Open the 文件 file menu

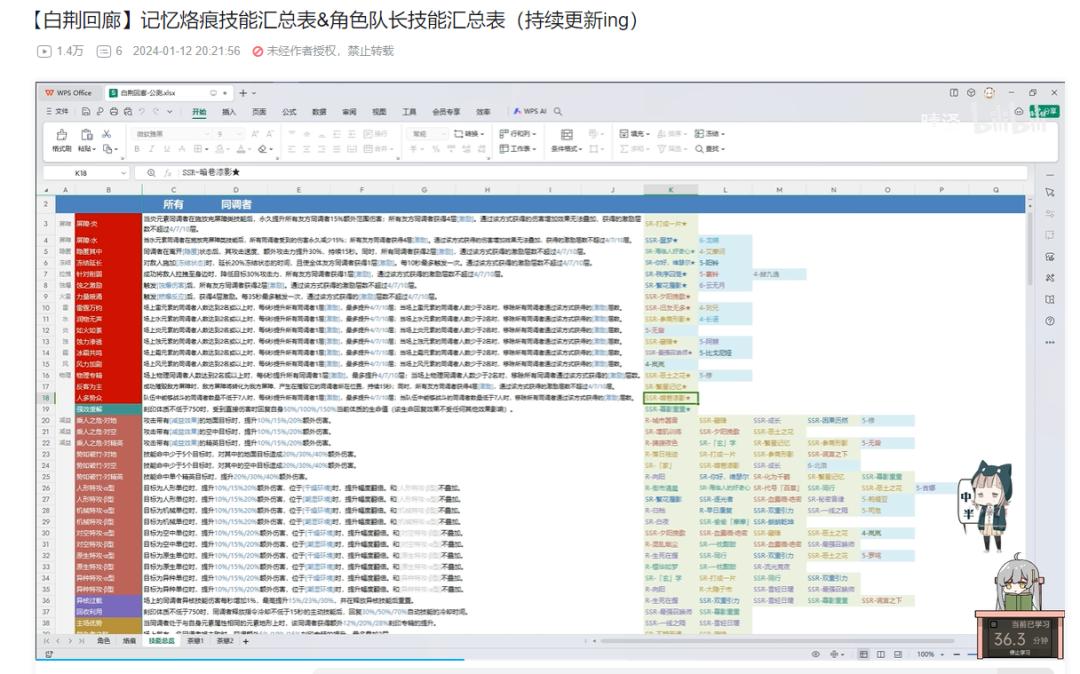coord(62,112)
